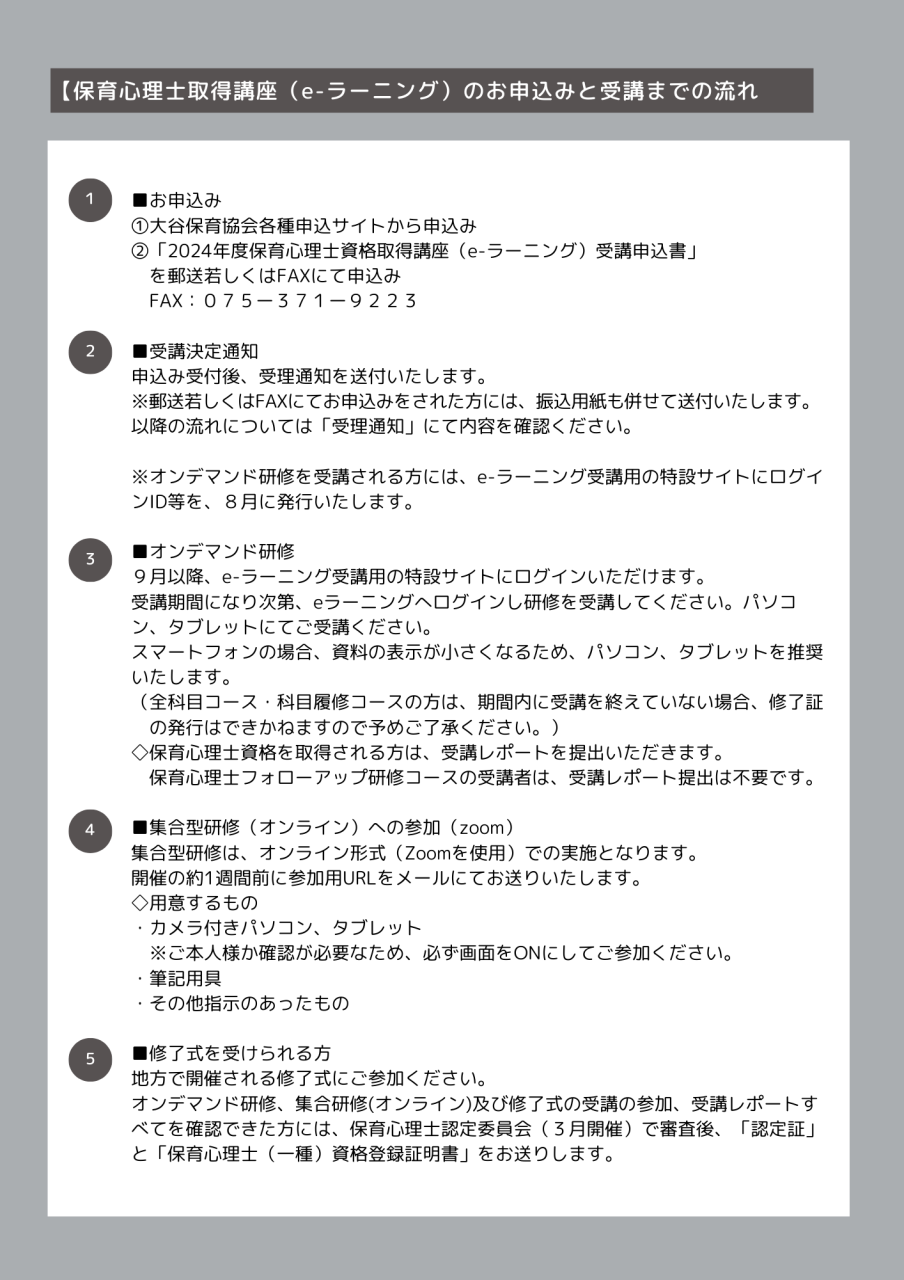The image size is (904, 1280).
Task: Click the 2024年度保育心理士資格取得講座 application form text
Action: pyautogui.click(x=414, y=251)
